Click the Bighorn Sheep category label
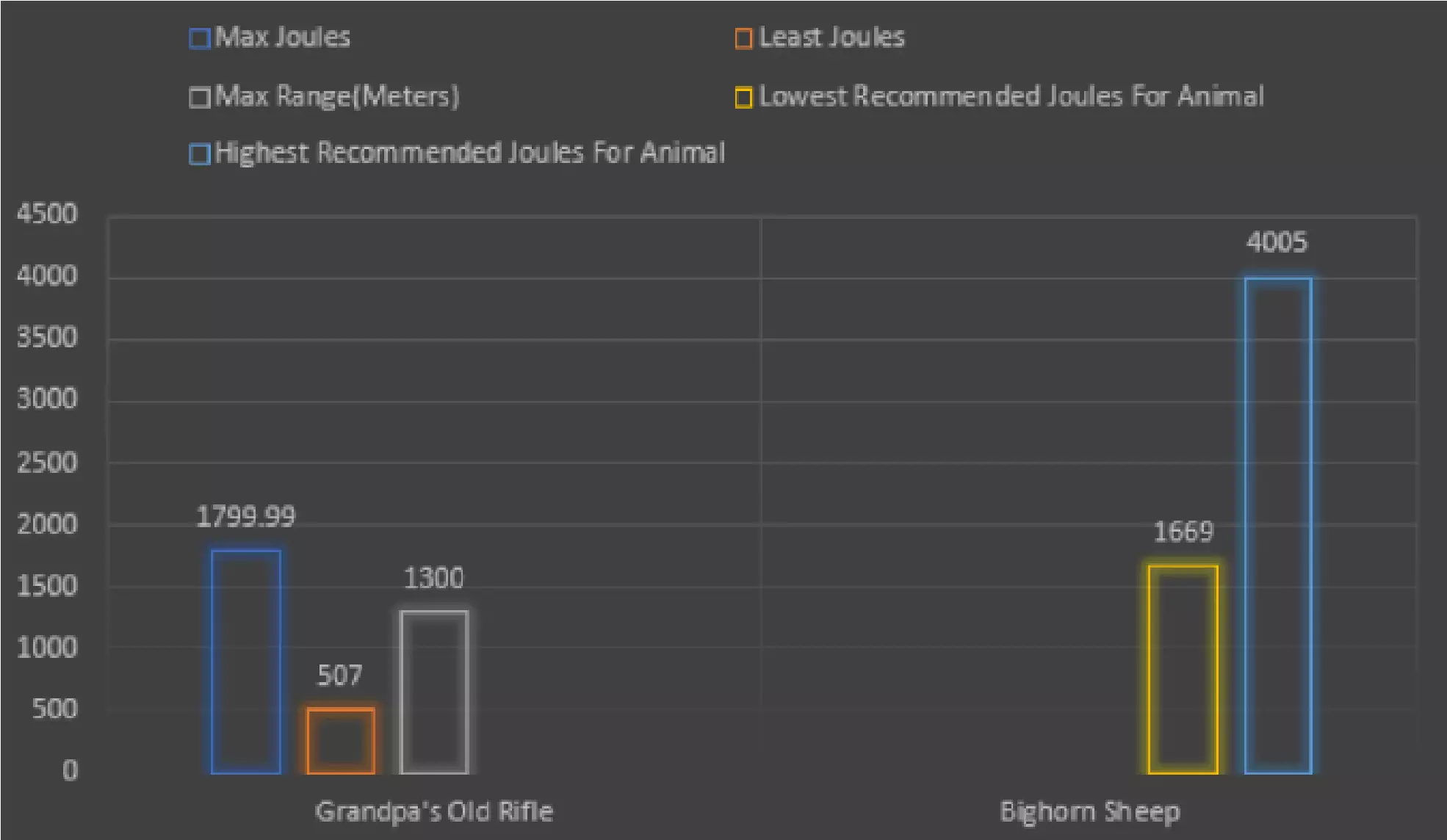The image size is (1447, 840). pyautogui.click(x=1090, y=811)
